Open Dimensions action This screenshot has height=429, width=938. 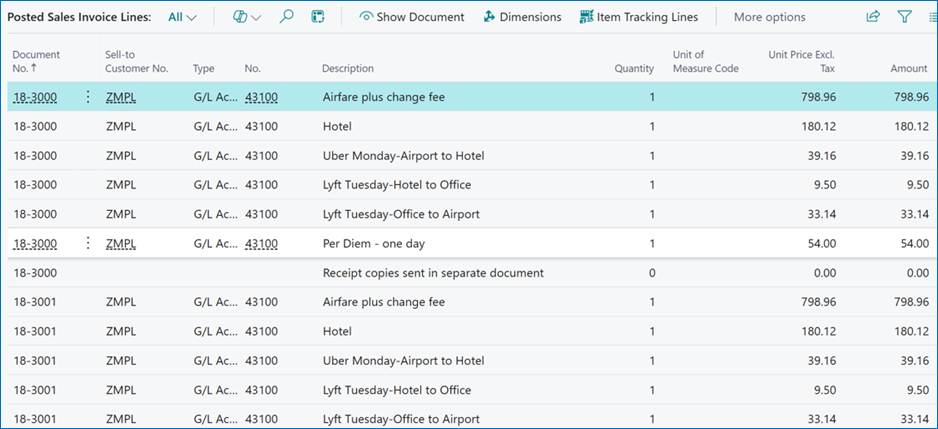coord(522,17)
